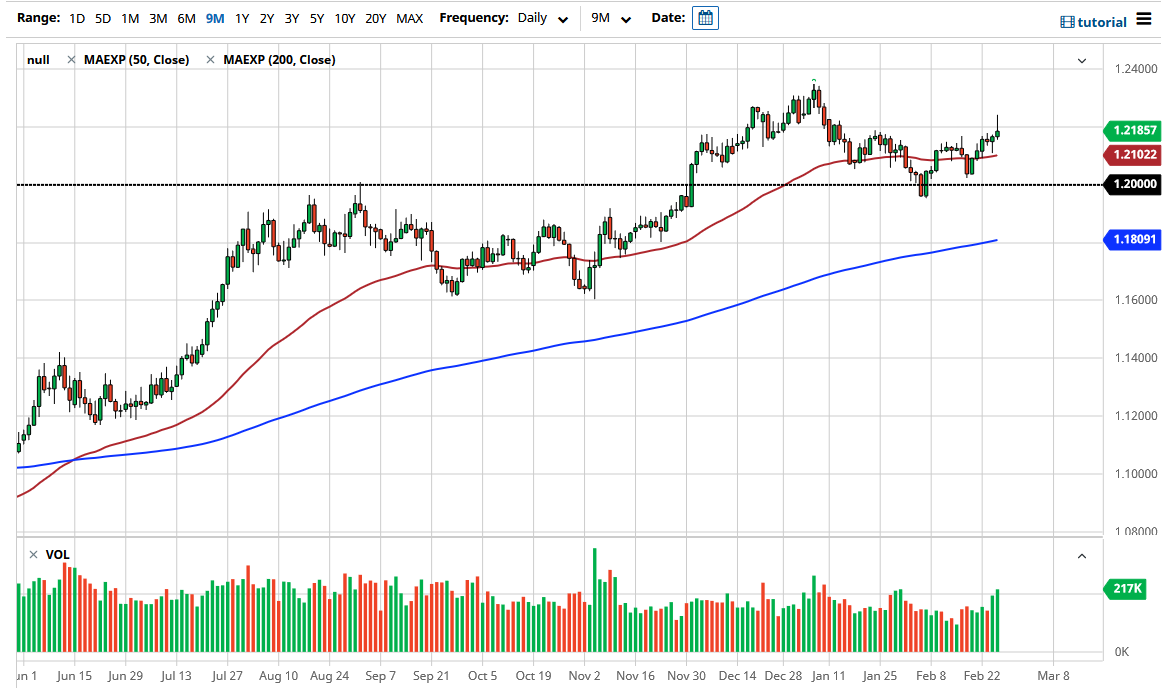Click the Feb 22 date label
Screen dimensions: 1163x692
(982, 676)
